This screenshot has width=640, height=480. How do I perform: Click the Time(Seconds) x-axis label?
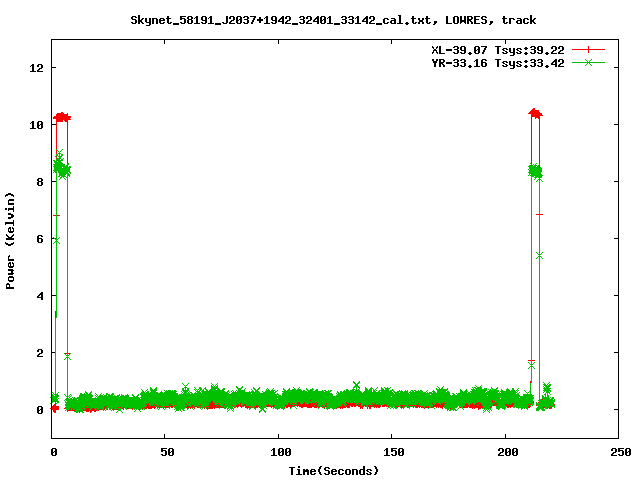[x=333, y=471]
